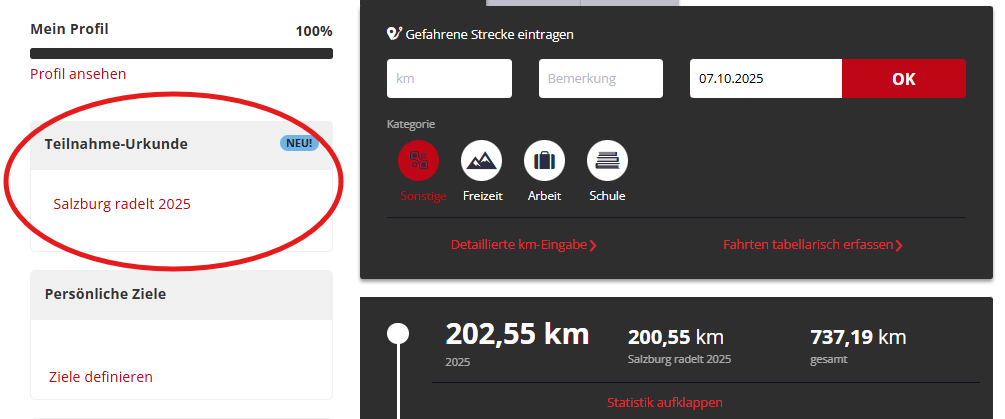Expand Statistik aufklappen
The image size is (1005, 419).
click(664, 402)
